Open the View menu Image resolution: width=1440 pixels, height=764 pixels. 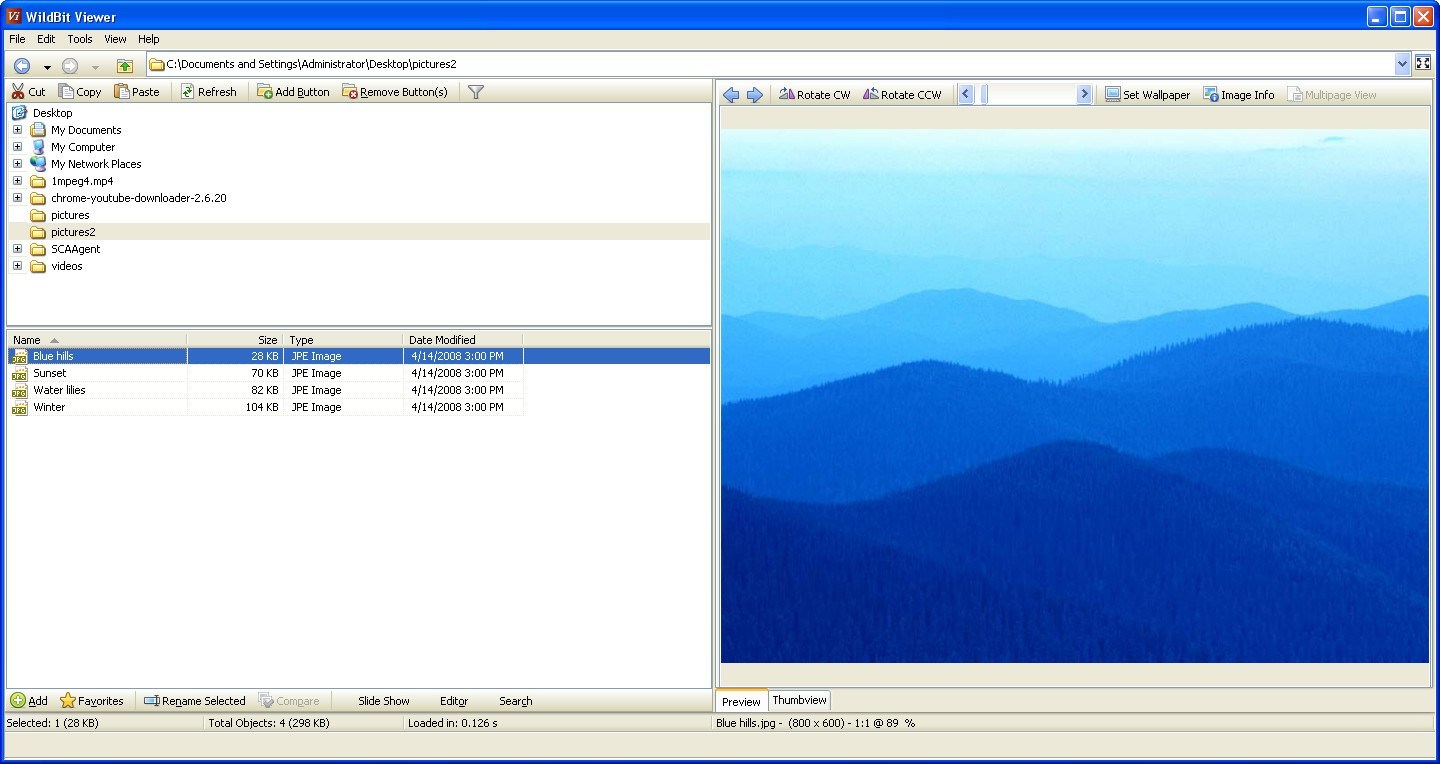click(x=115, y=39)
